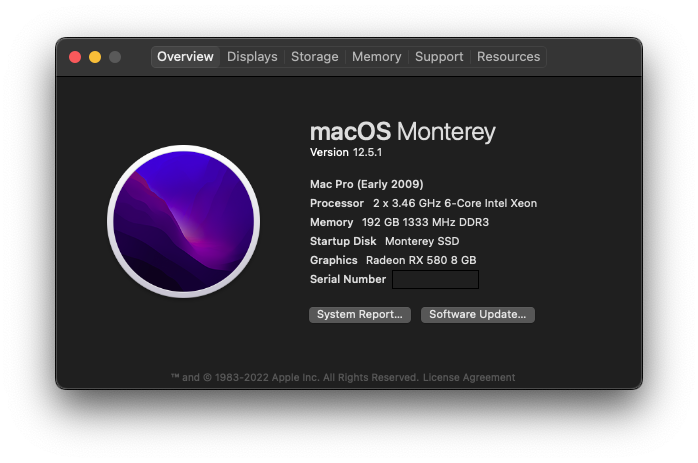The height and width of the screenshot is (463, 698).
Task: Select the Storage tab
Action: click(314, 57)
